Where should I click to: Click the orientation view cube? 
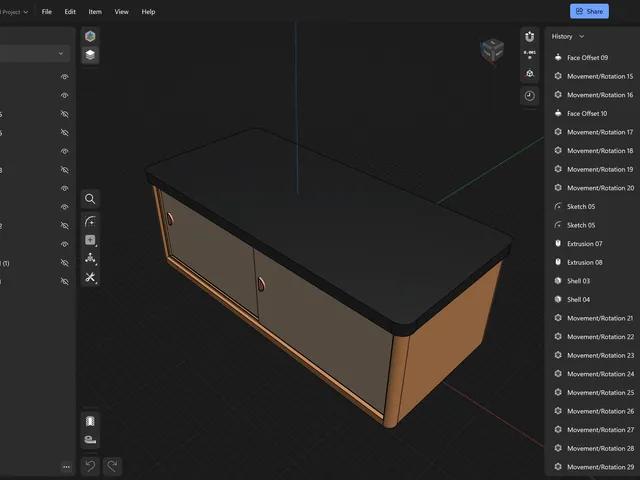pos(492,51)
